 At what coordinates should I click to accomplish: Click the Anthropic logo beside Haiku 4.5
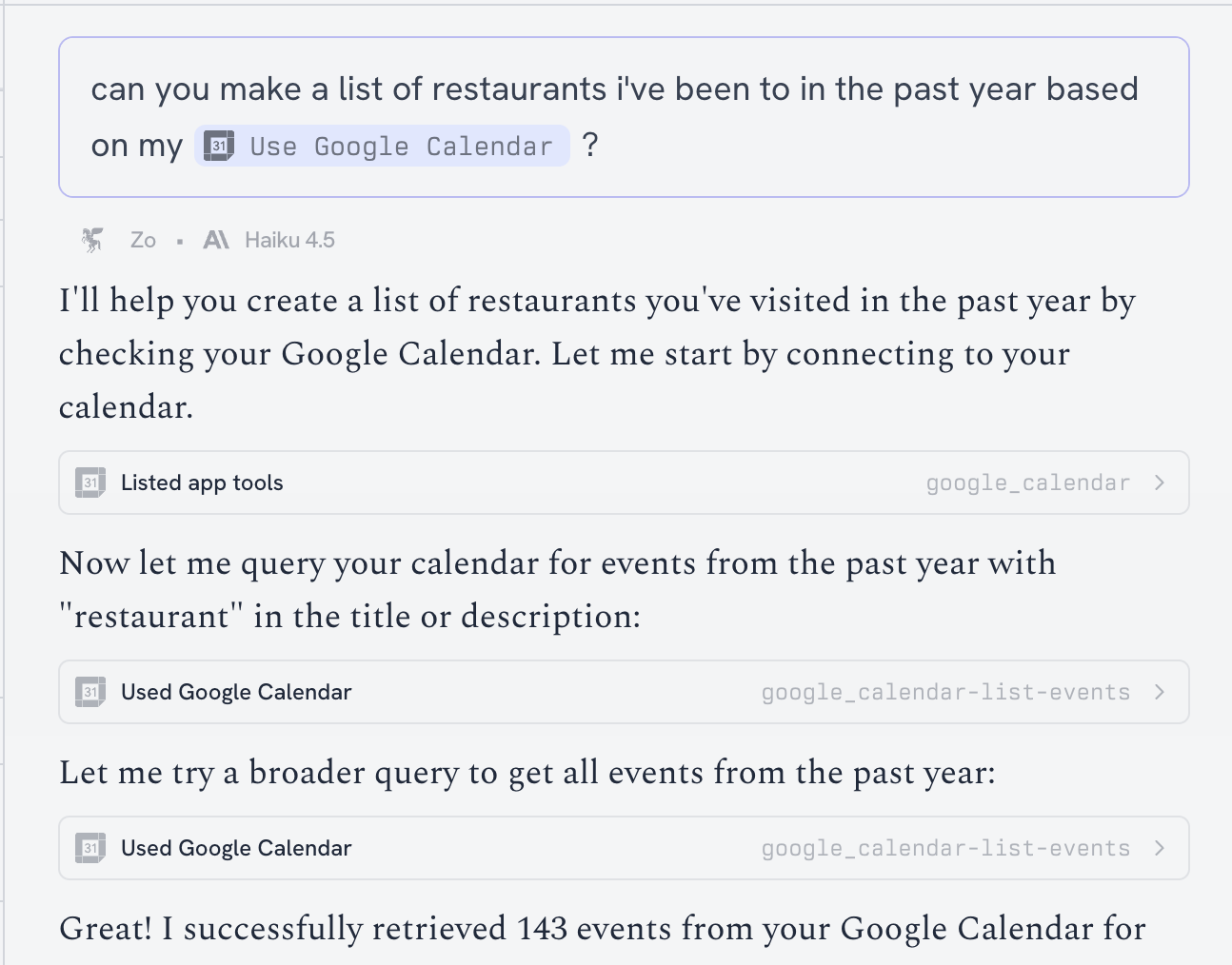point(216,240)
